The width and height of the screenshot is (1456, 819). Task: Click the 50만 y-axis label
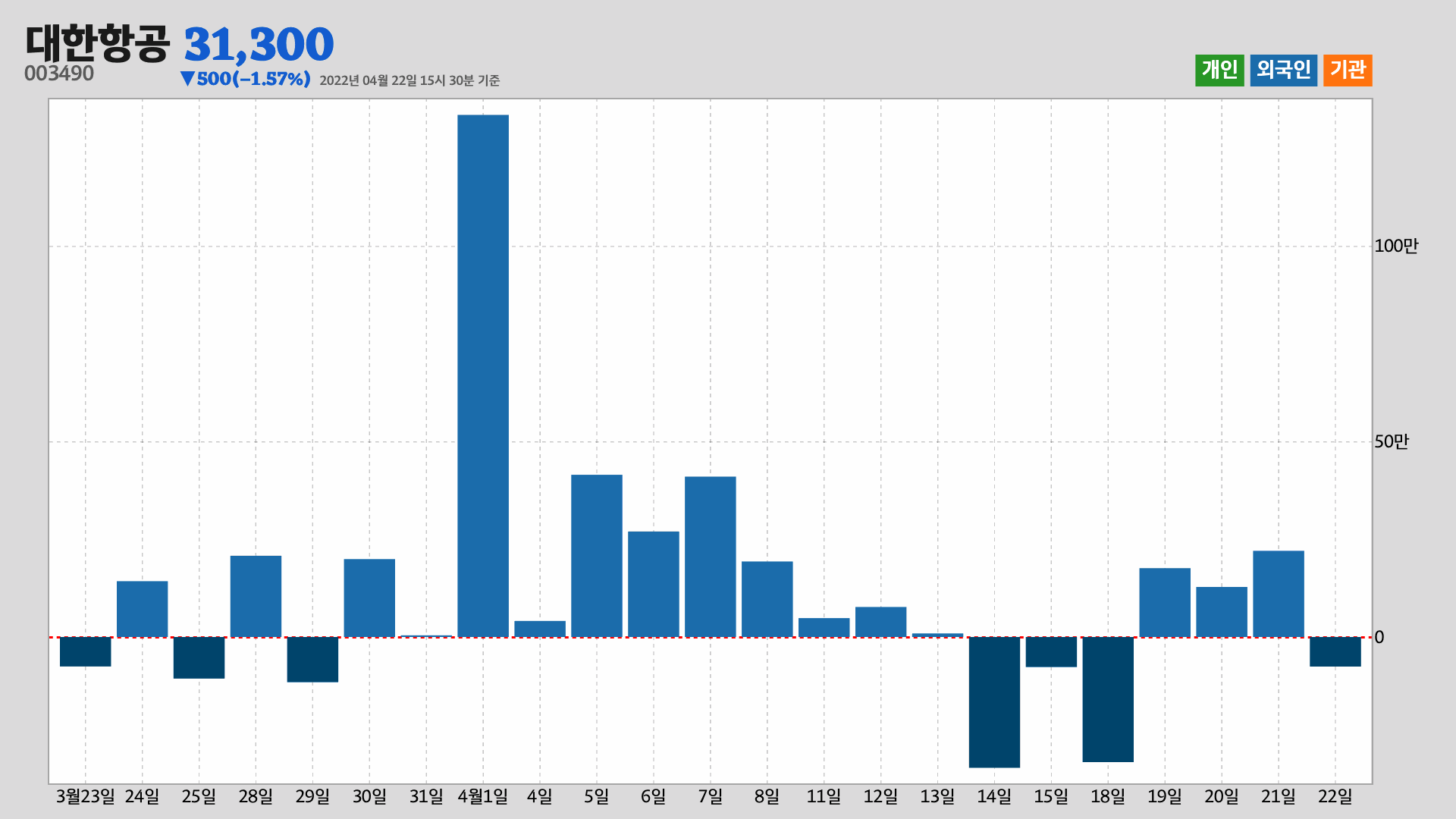[x=1391, y=441]
